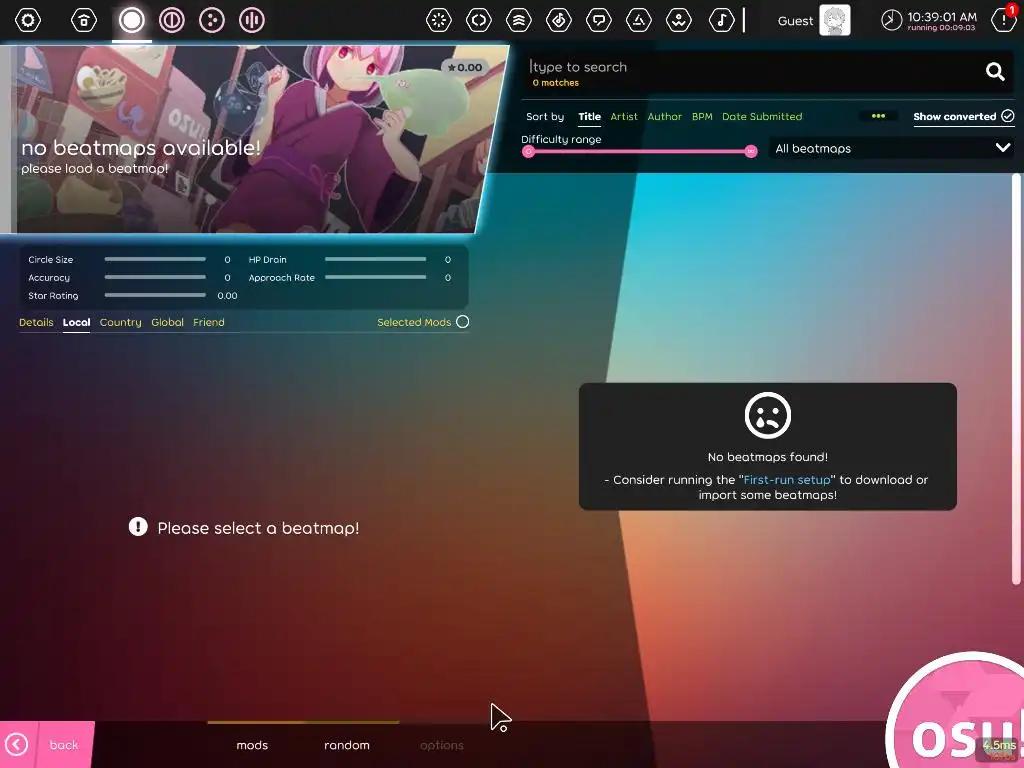Click the Guest user avatar

(x=835, y=20)
